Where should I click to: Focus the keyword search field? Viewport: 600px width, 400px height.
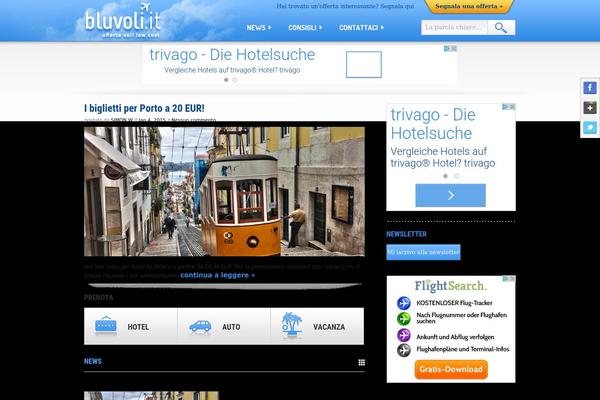454,28
